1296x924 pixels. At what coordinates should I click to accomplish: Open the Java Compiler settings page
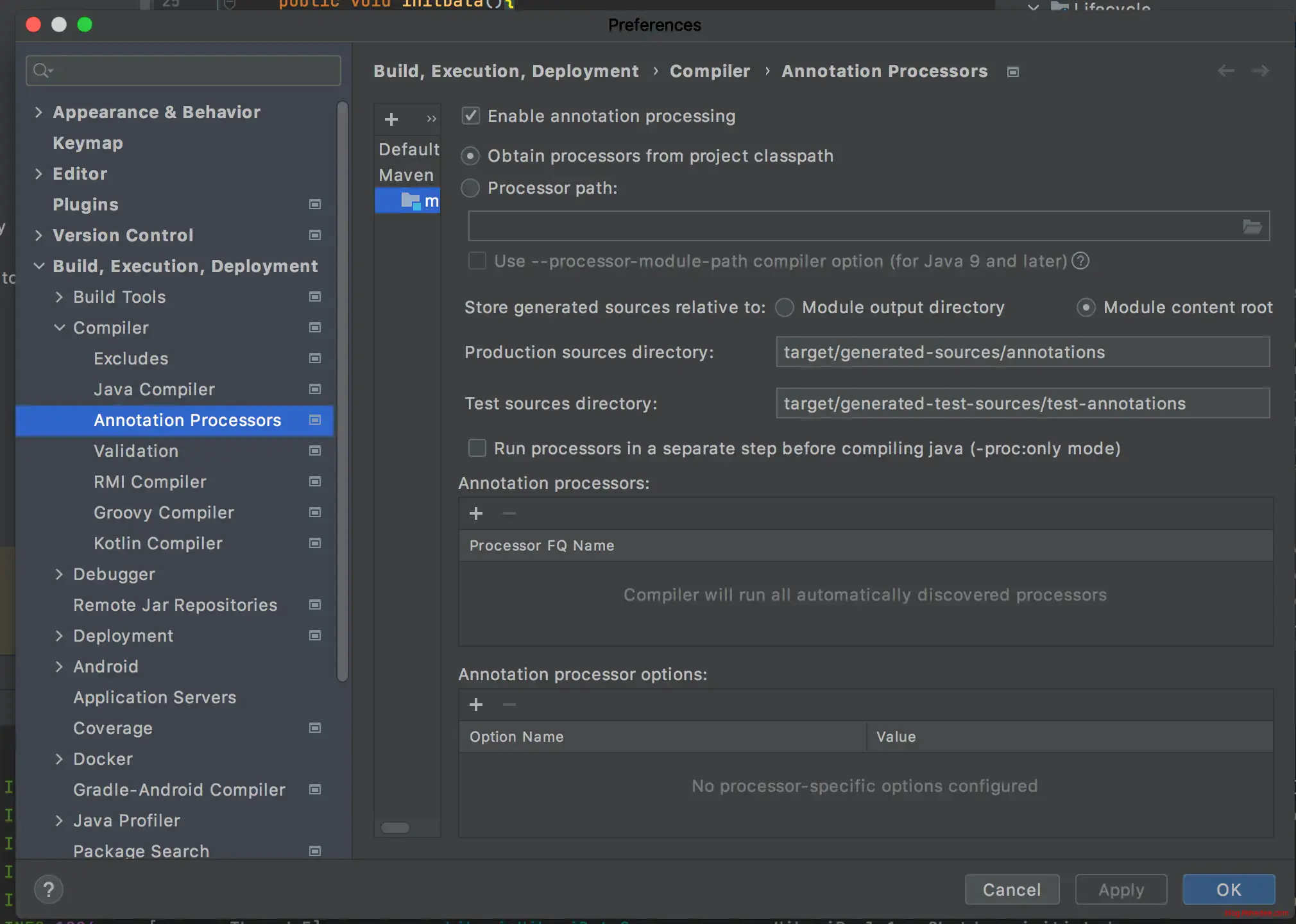point(154,389)
